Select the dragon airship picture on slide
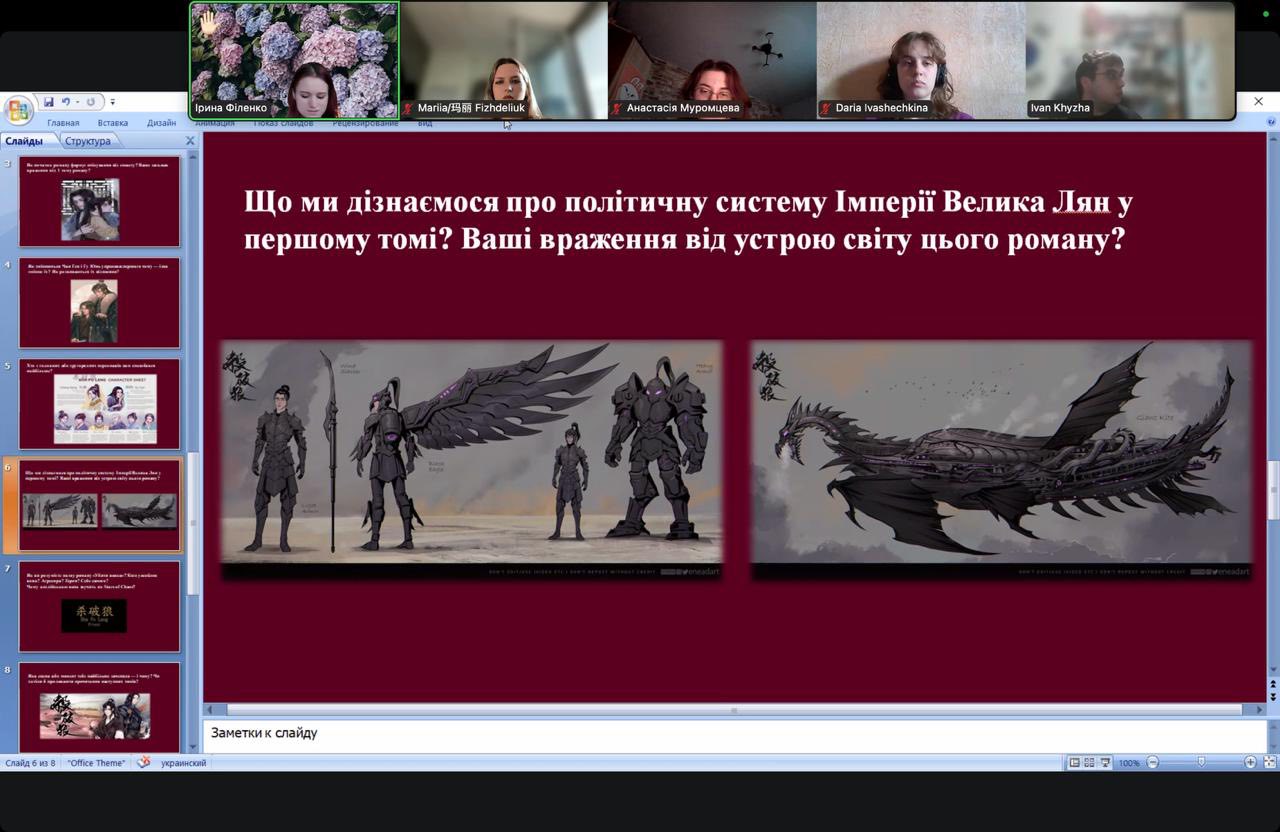 [1001, 460]
